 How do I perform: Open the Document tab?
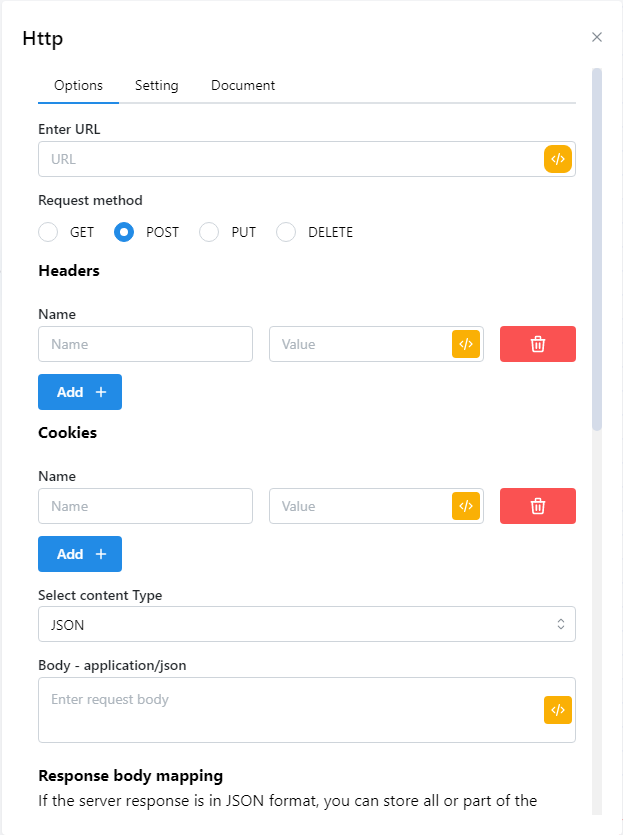tap(243, 86)
